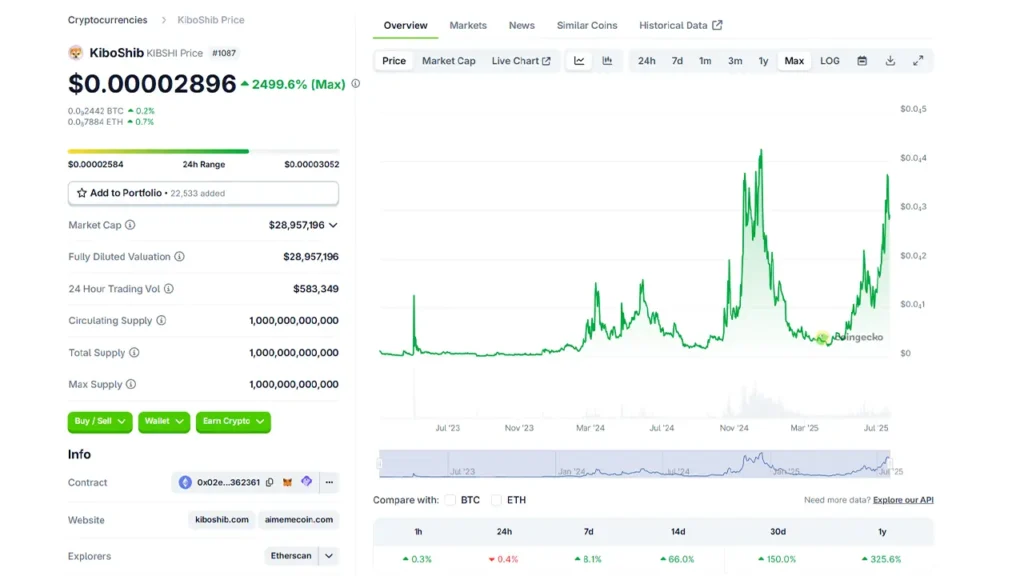Switch to the Markets tab
This screenshot has width=1024, height=576.
468,25
